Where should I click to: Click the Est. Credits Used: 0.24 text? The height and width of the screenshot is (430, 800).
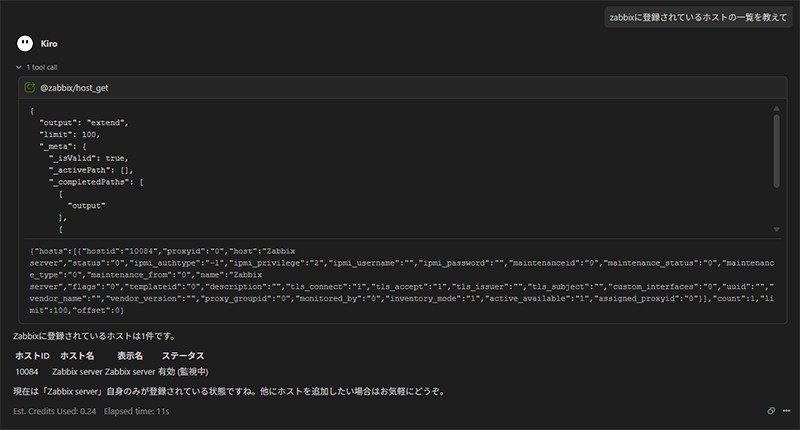click(x=55, y=411)
